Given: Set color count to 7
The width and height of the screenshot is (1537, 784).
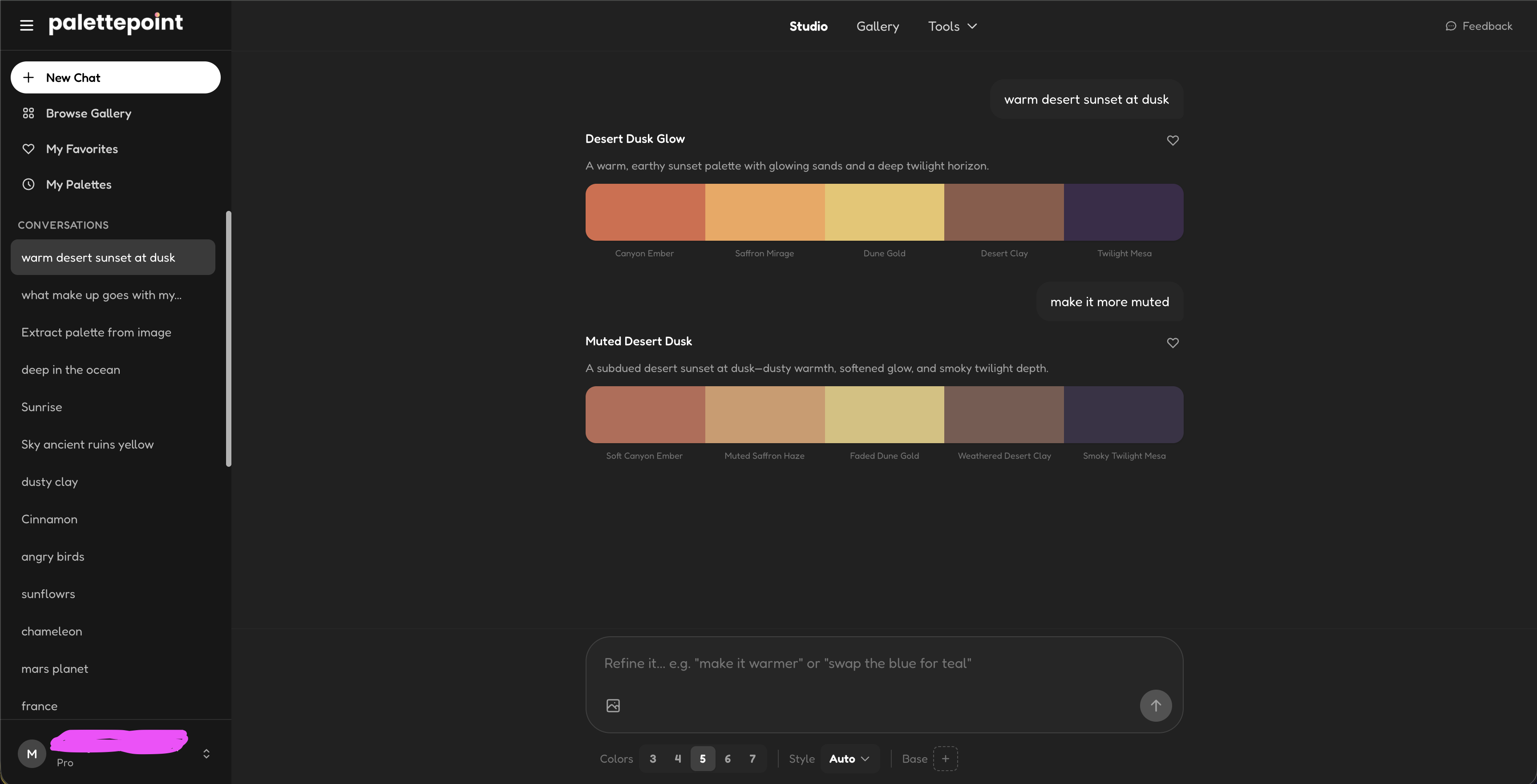Looking at the screenshot, I should pos(752,759).
